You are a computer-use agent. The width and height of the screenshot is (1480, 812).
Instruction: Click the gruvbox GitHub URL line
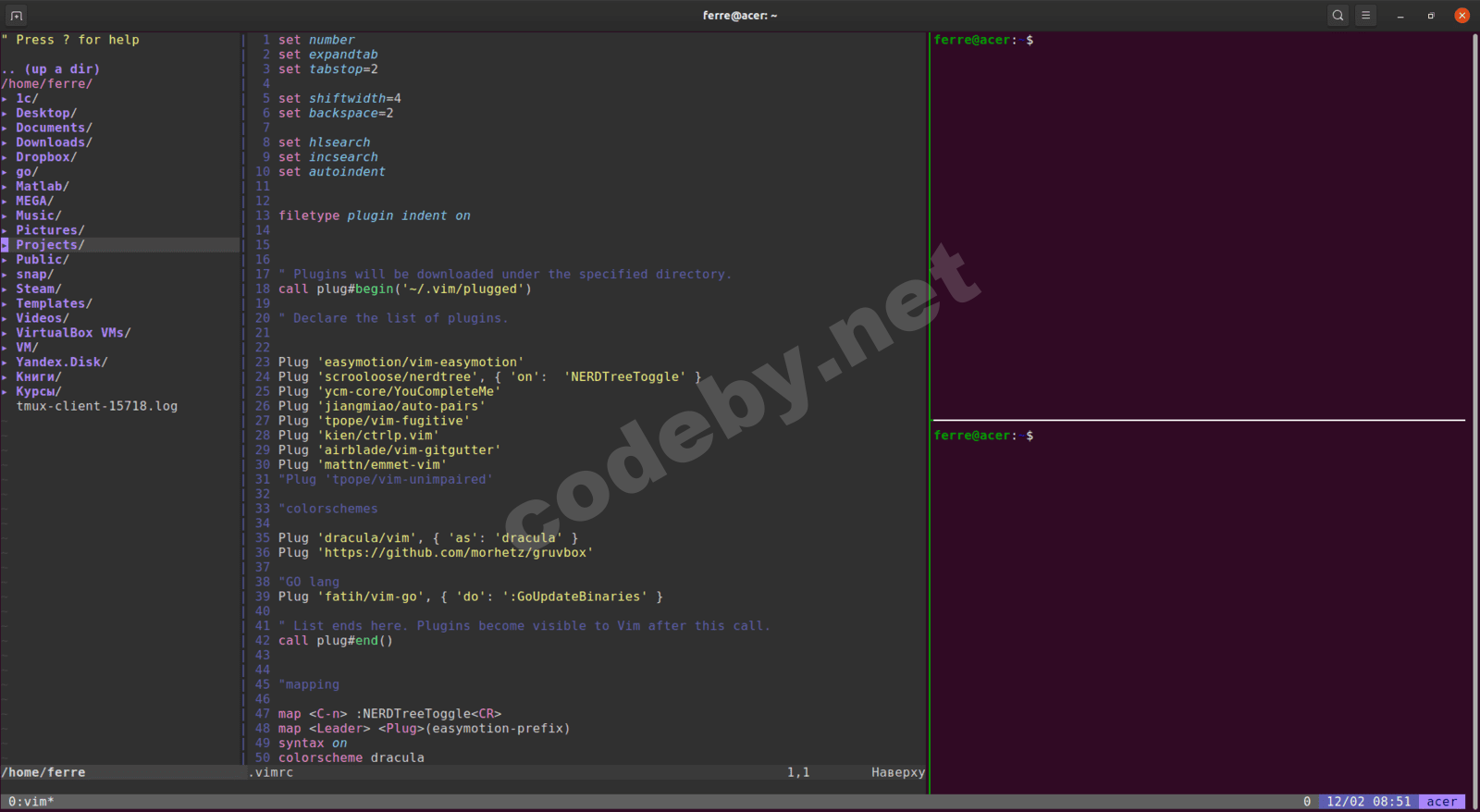coord(435,553)
